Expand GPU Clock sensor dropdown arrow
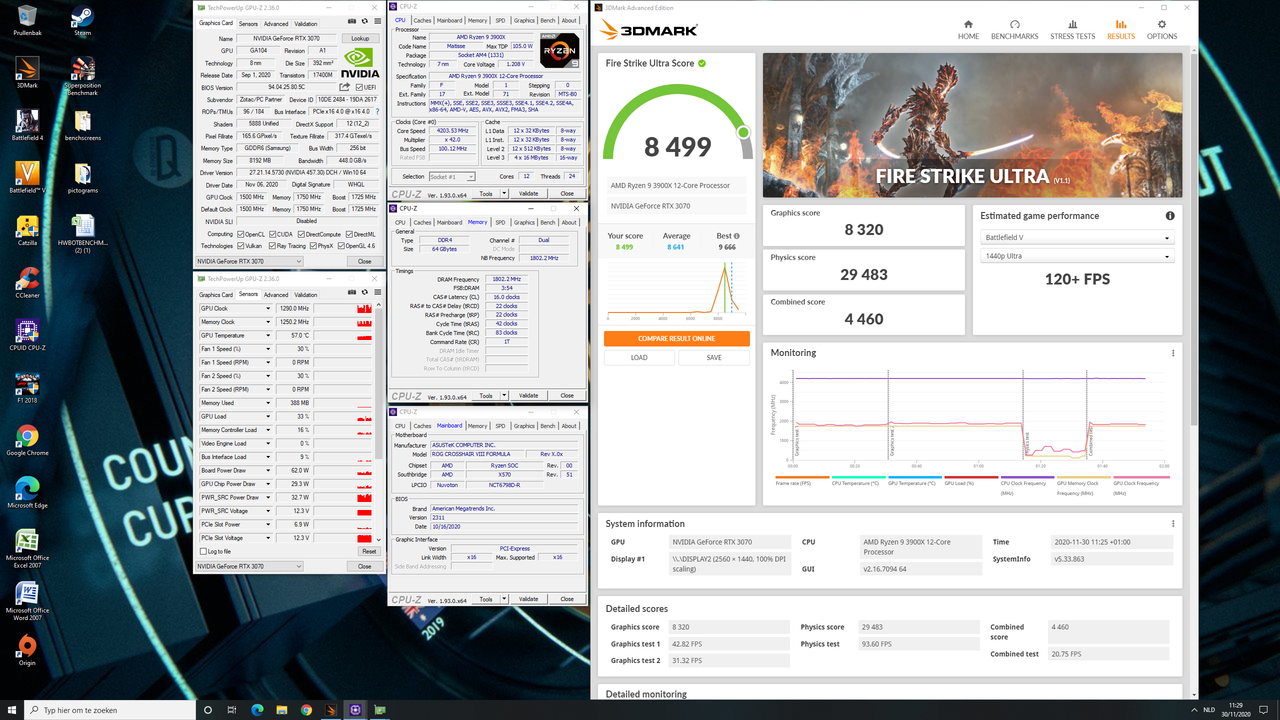 268,309
